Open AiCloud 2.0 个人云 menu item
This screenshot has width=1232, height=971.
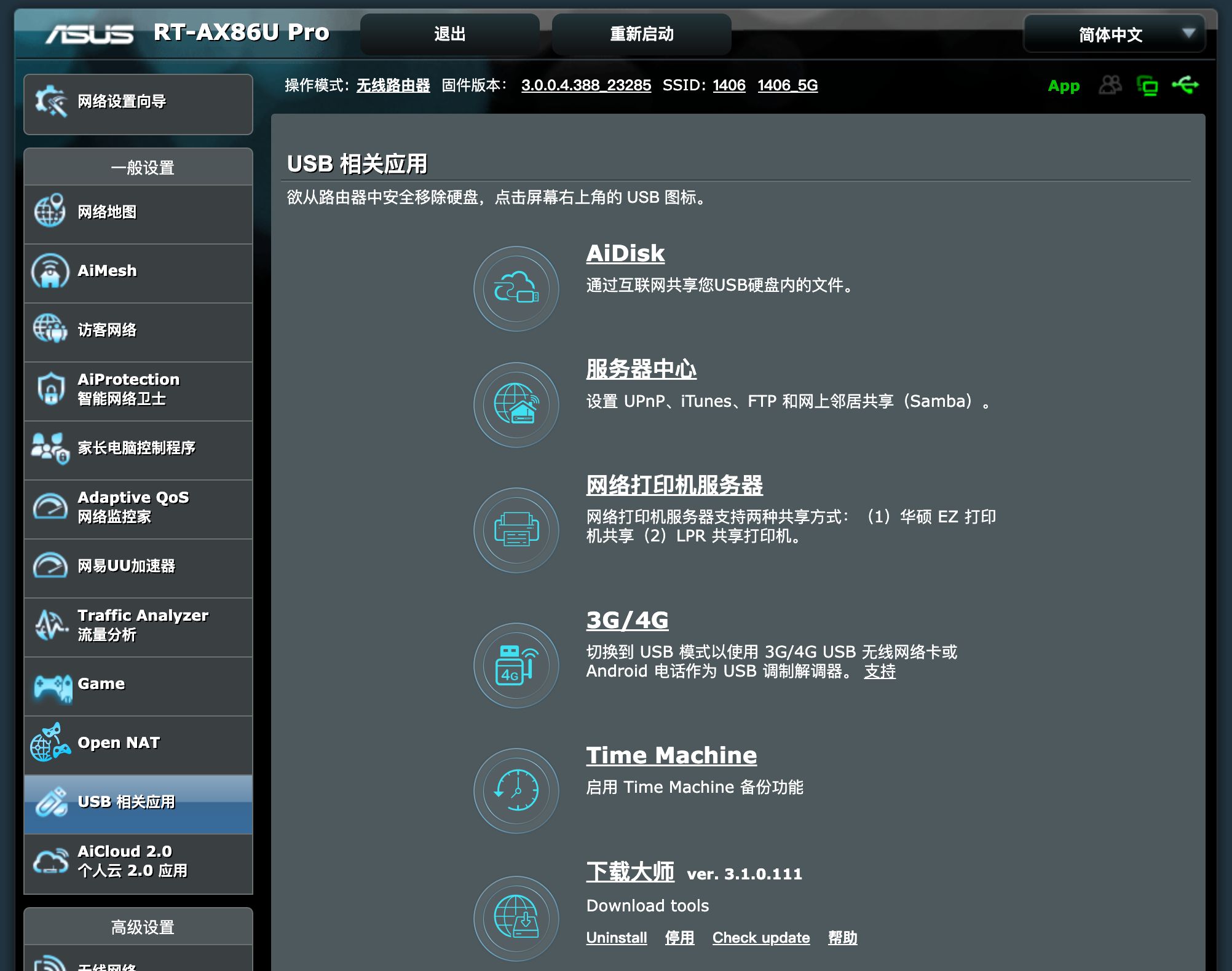138,863
